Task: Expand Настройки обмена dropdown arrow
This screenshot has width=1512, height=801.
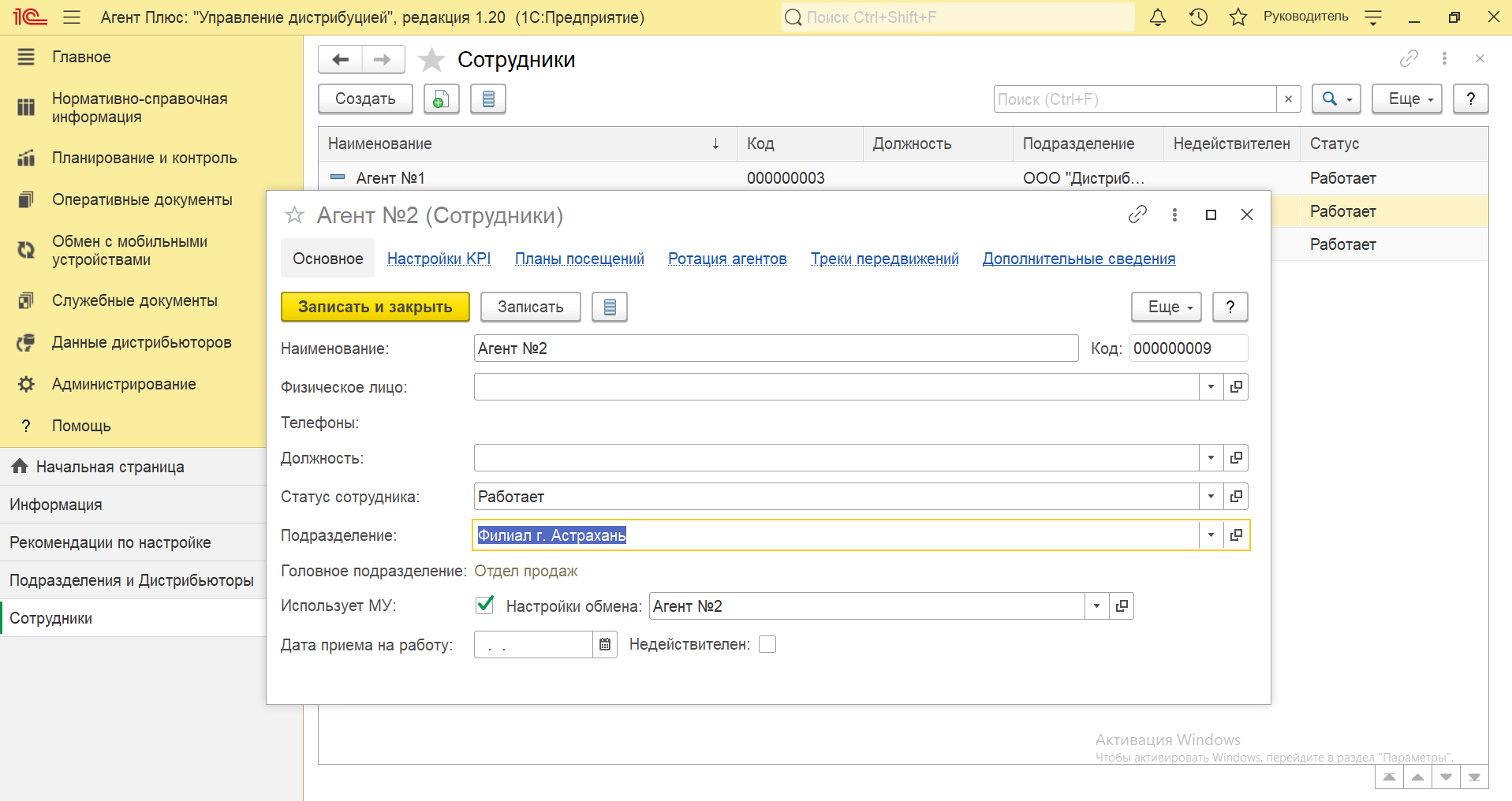Action: pyautogui.click(x=1096, y=606)
